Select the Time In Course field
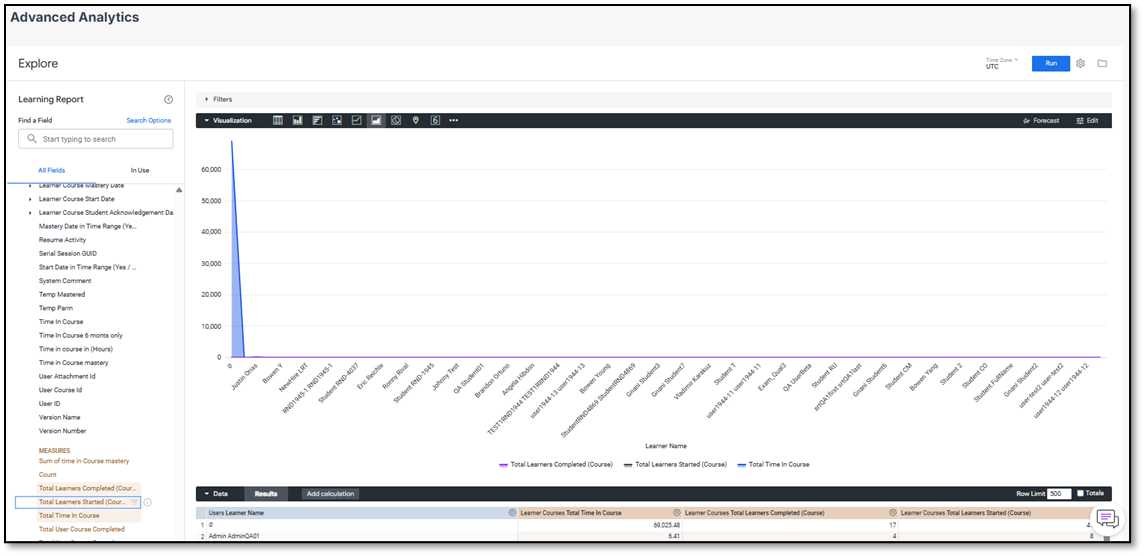 [61, 322]
